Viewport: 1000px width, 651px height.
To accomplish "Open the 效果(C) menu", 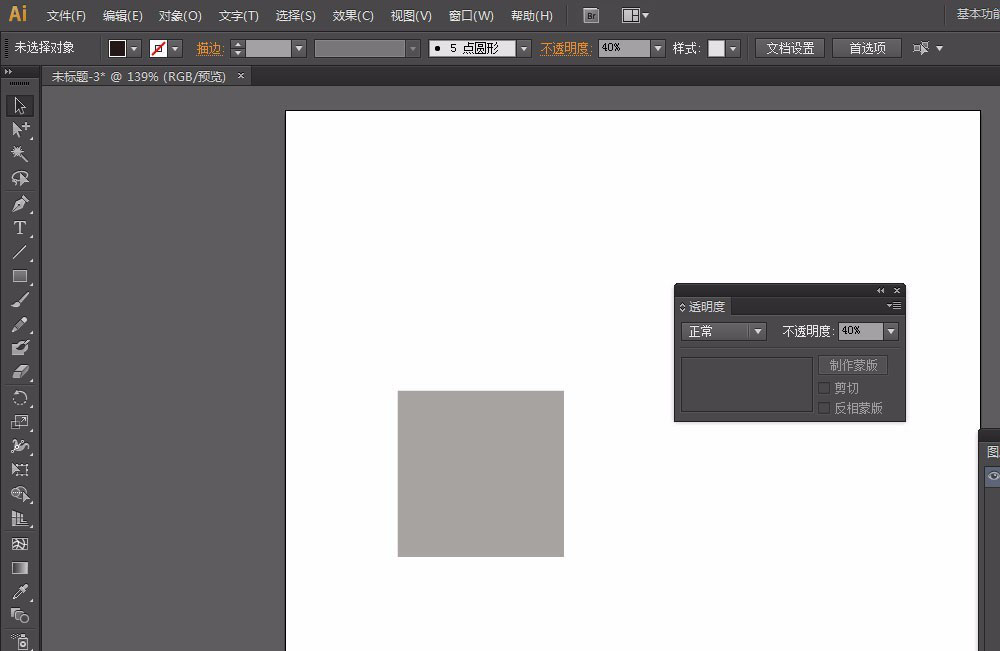I will 353,16.
